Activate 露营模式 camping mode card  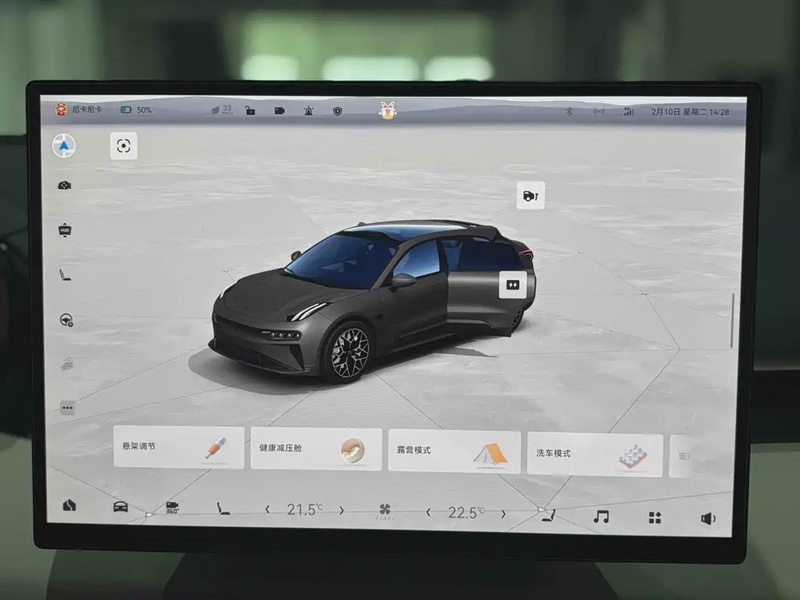coord(454,451)
